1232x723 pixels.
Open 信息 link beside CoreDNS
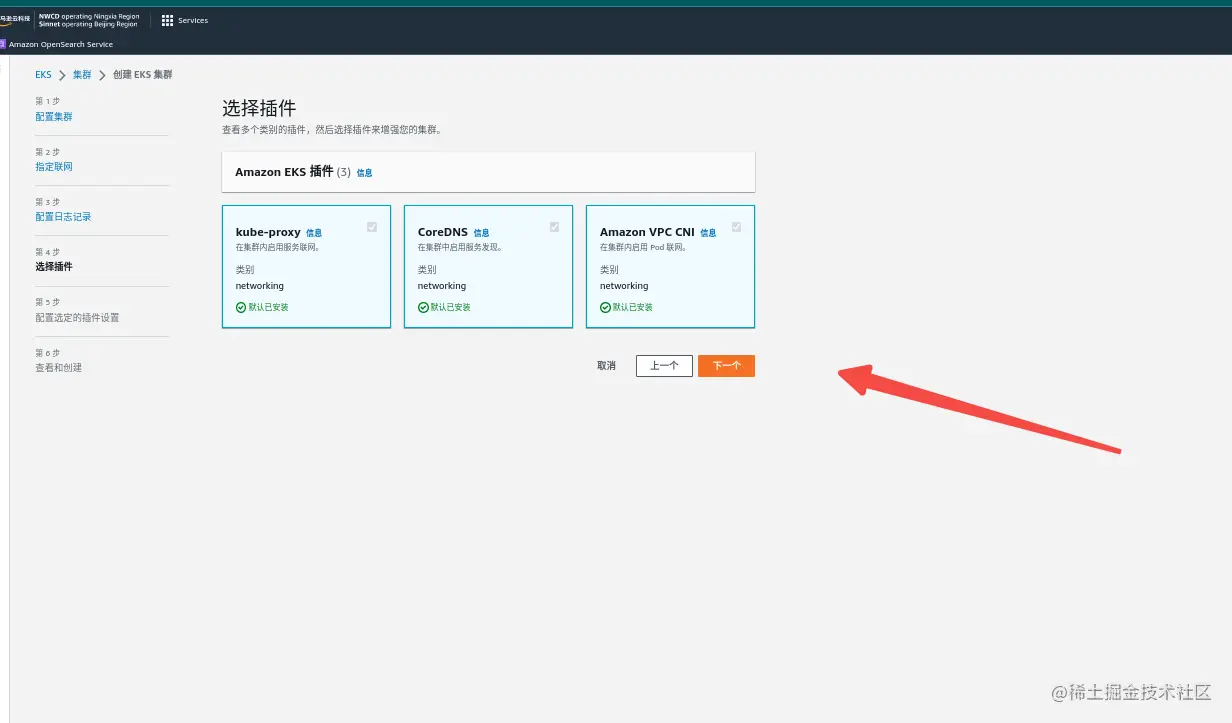pyautogui.click(x=482, y=233)
